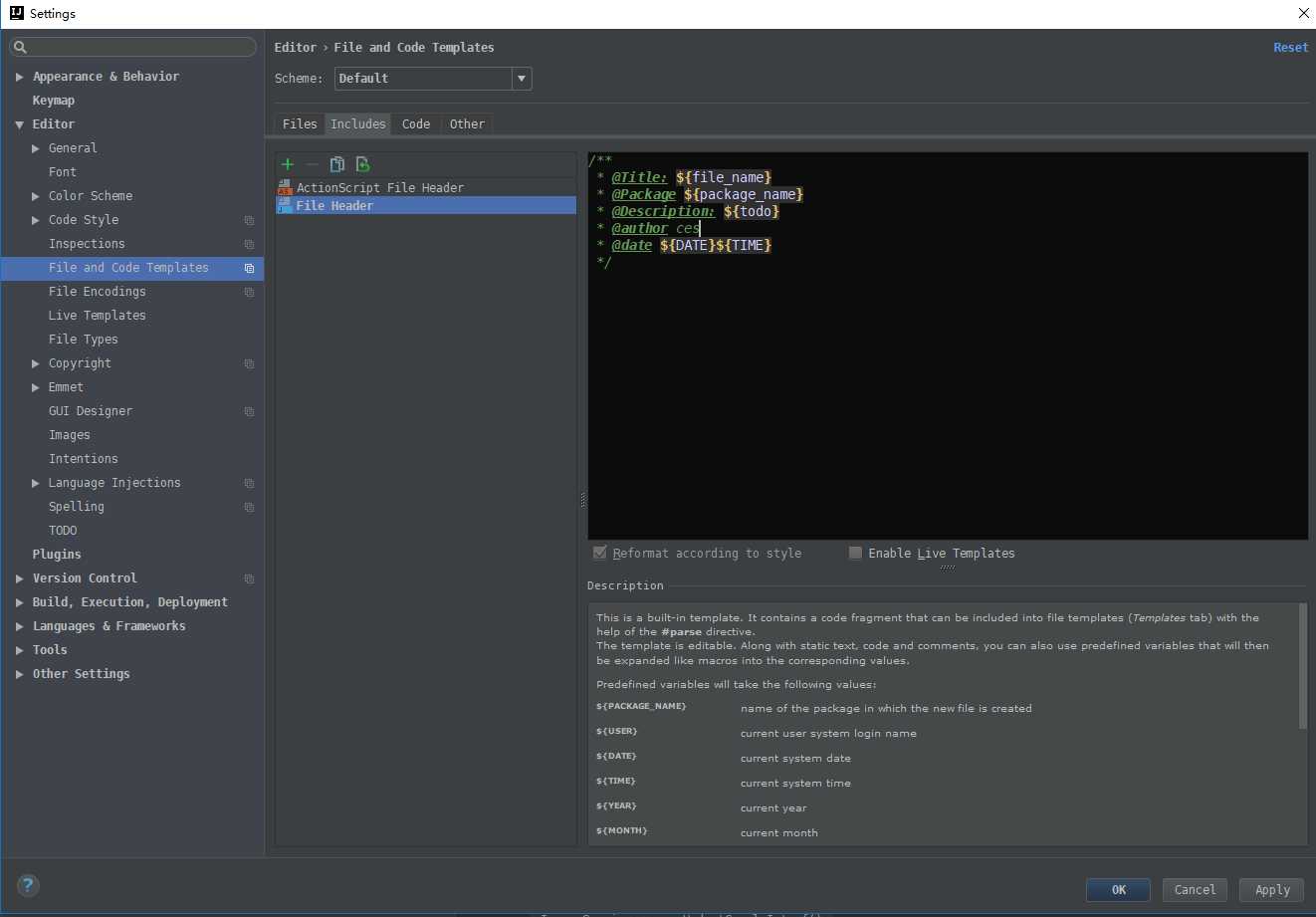
Task: Click the Reset to Default template icon
Action: coord(362,164)
